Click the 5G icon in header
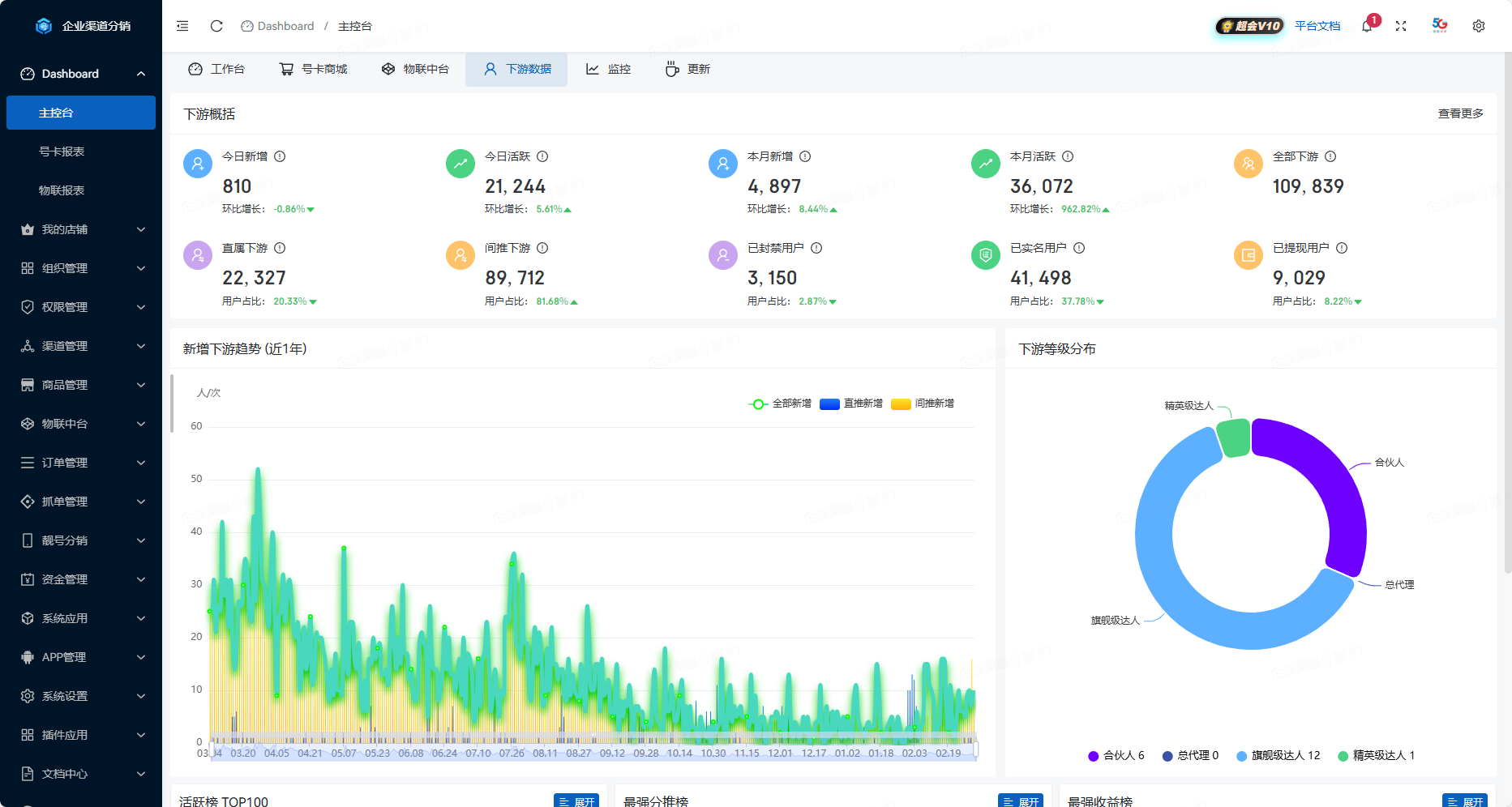The height and width of the screenshot is (807, 1512). (1440, 25)
